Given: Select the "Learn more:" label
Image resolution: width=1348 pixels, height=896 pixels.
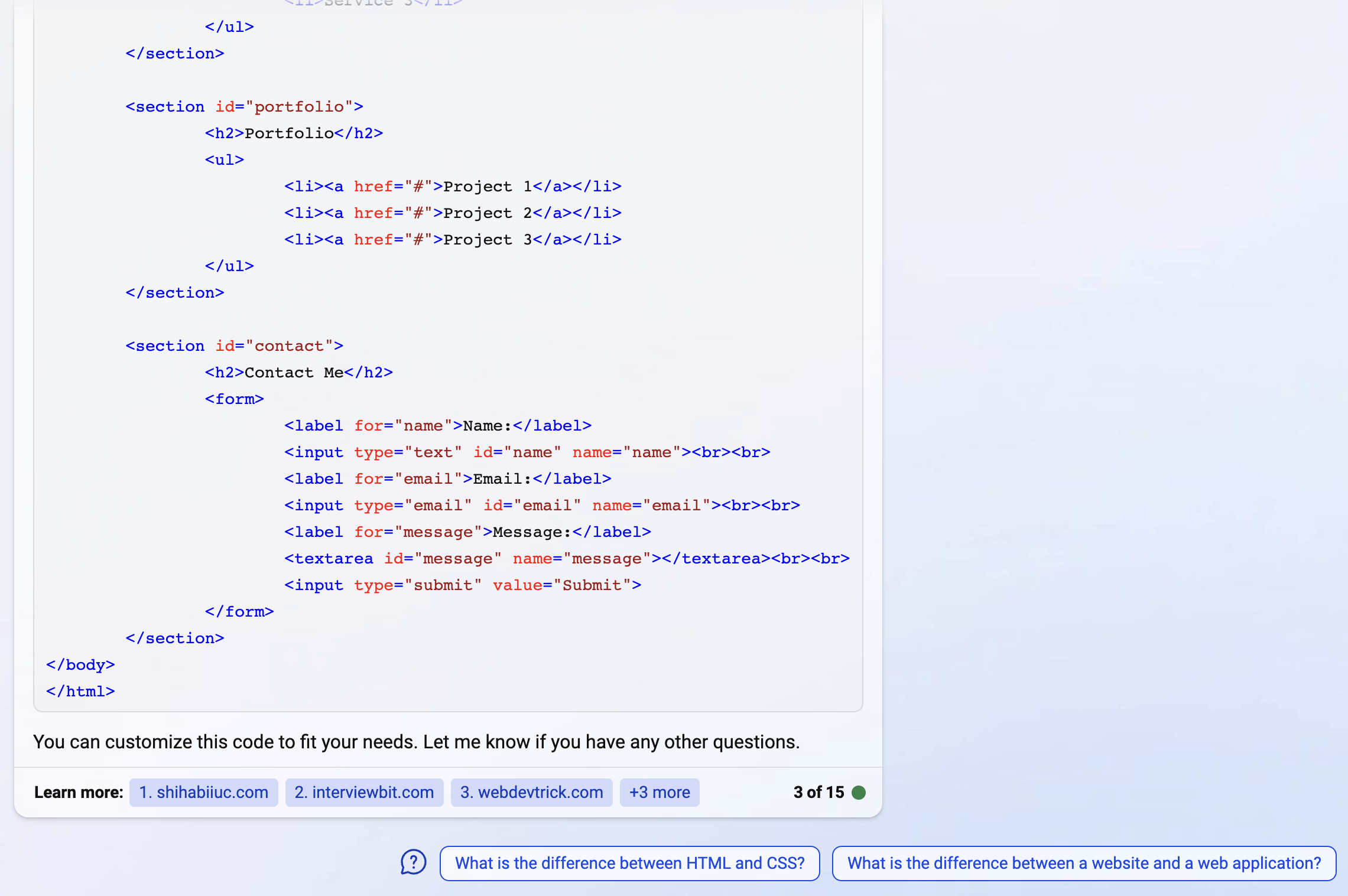Looking at the screenshot, I should coord(77,792).
